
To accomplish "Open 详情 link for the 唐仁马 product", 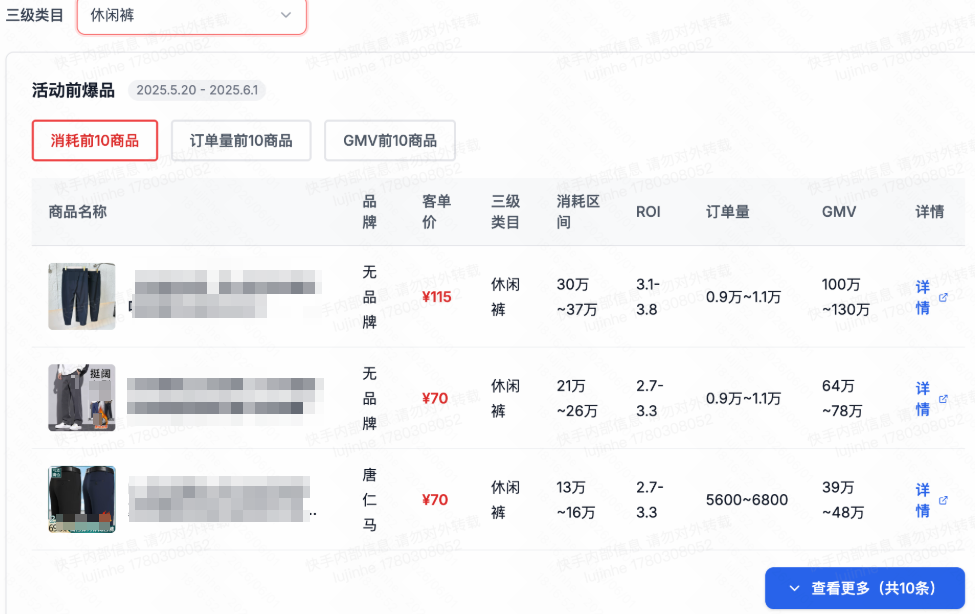I will click(x=923, y=500).
